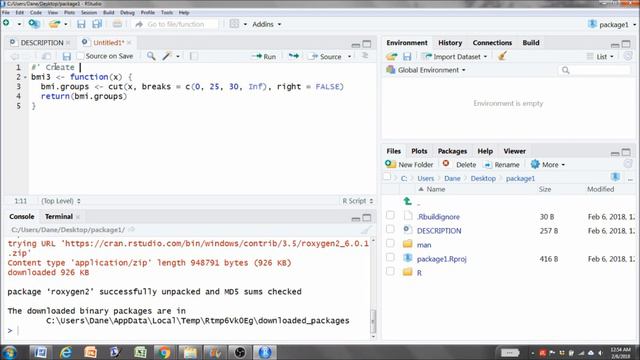This screenshot has width=640, height=360.
Task: Collapse the function fold arrow on line 2
Action: (x=25, y=77)
